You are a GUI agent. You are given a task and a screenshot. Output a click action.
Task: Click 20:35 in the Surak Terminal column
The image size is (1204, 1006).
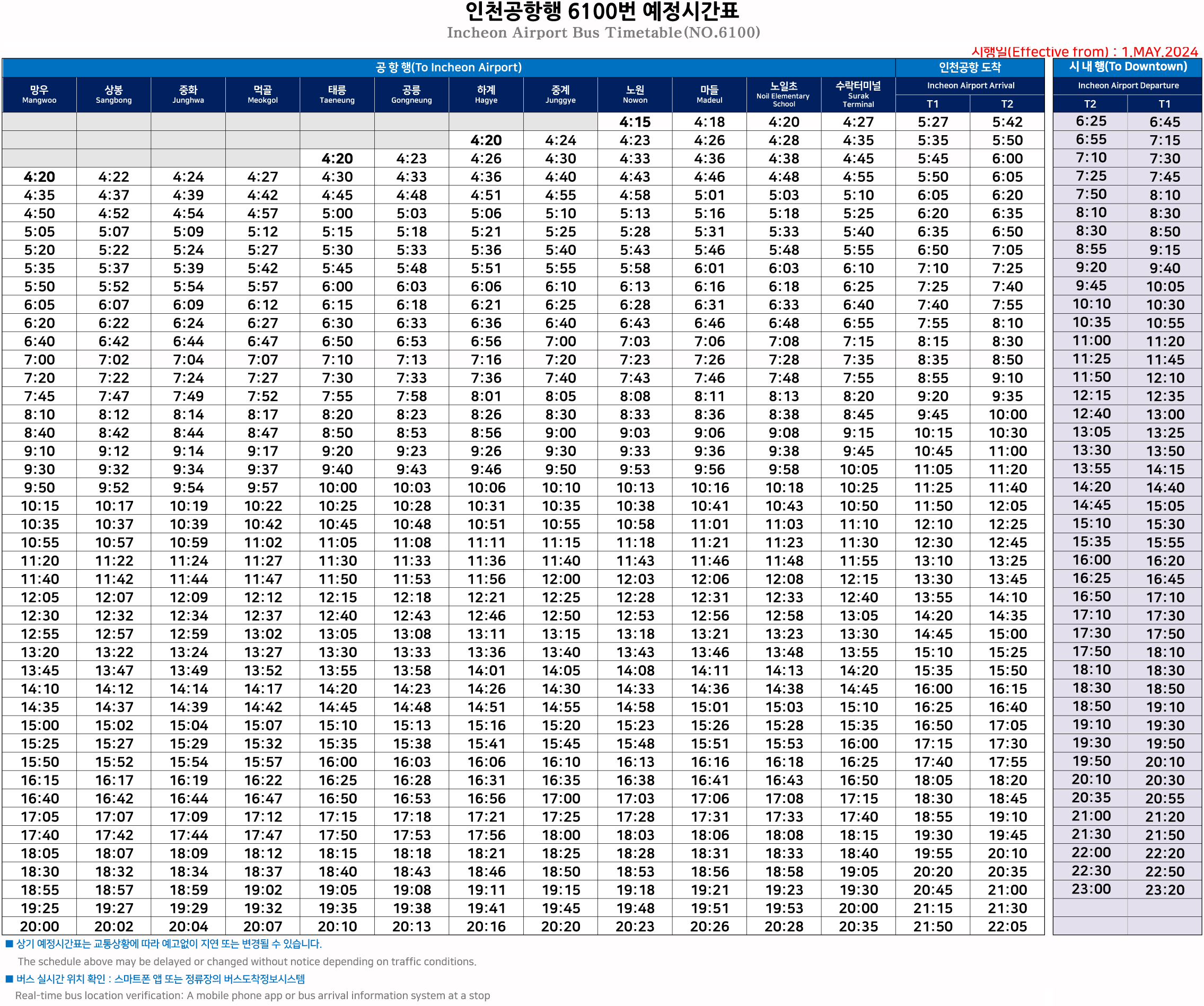pyautogui.click(x=858, y=927)
